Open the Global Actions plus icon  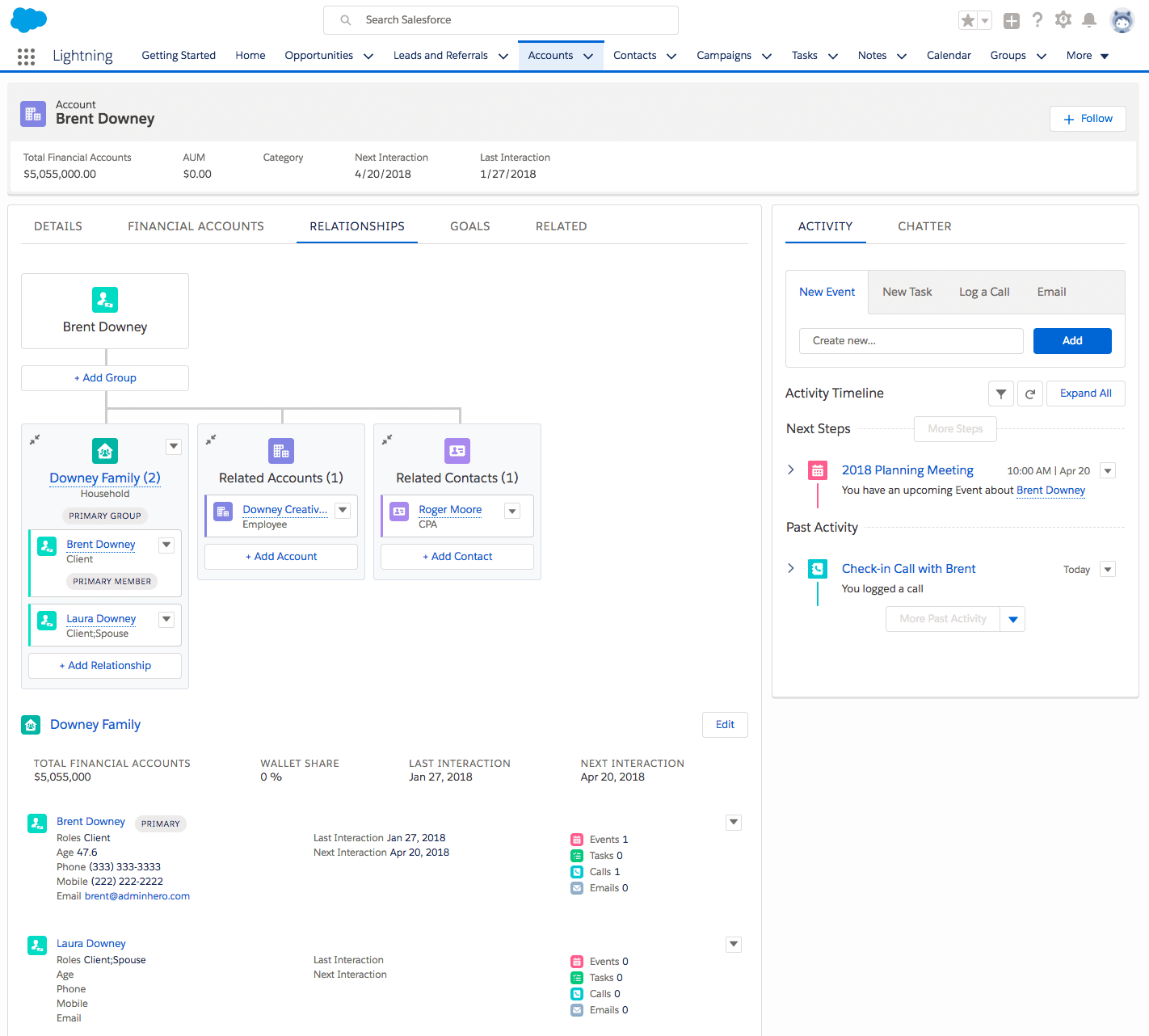[1011, 21]
